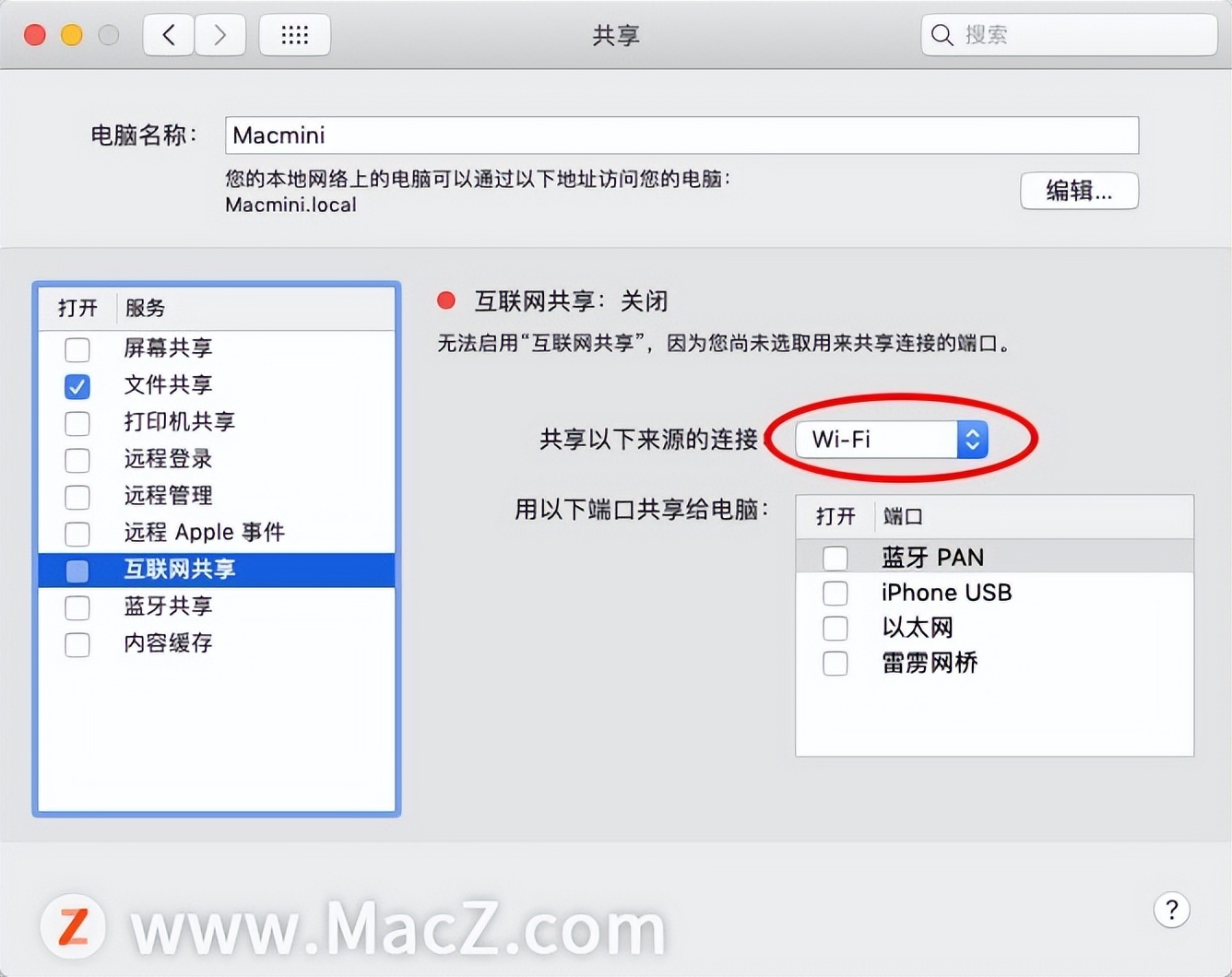The height and width of the screenshot is (977, 1232).
Task: Click the MacZ logo watermark icon
Action: click(x=74, y=926)
